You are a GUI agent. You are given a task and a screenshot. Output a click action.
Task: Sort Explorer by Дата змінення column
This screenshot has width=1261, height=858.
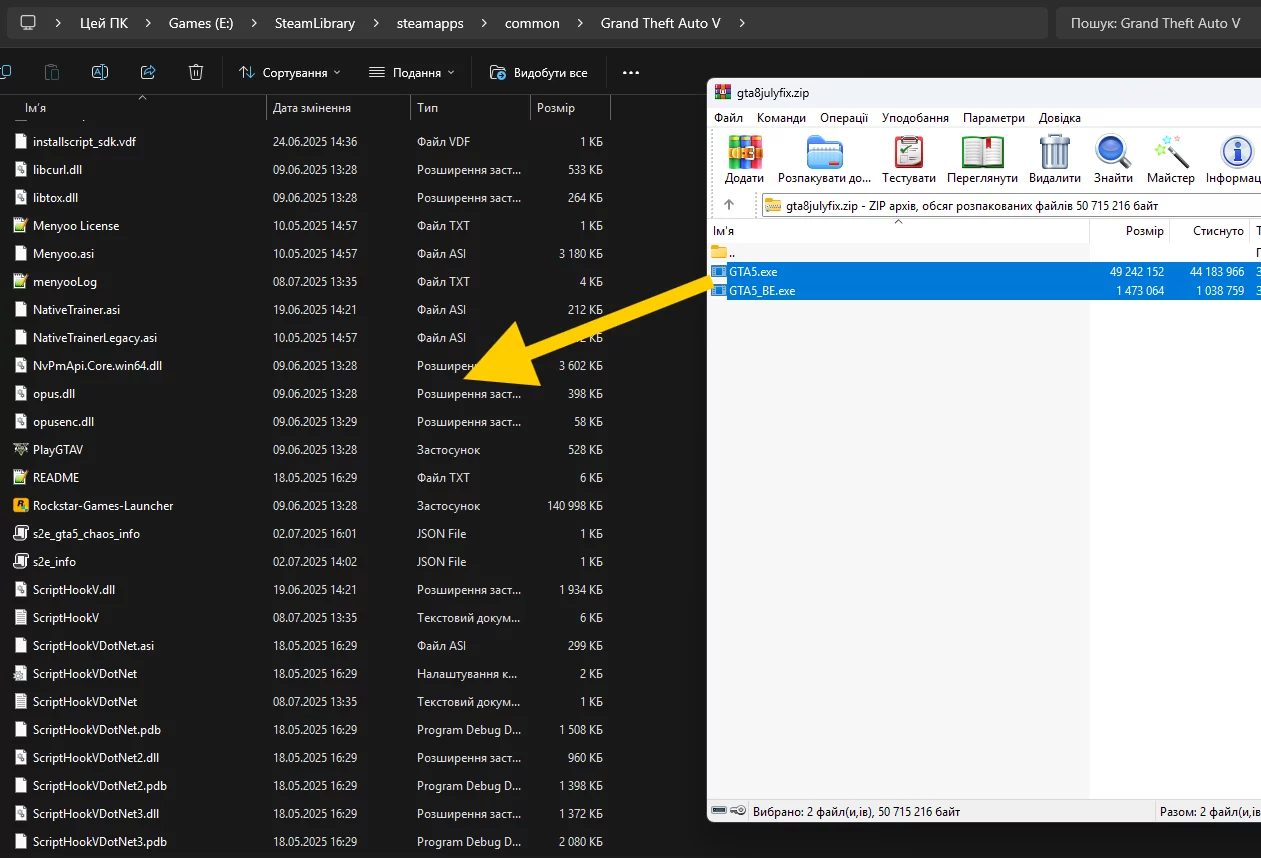(339, 108)
